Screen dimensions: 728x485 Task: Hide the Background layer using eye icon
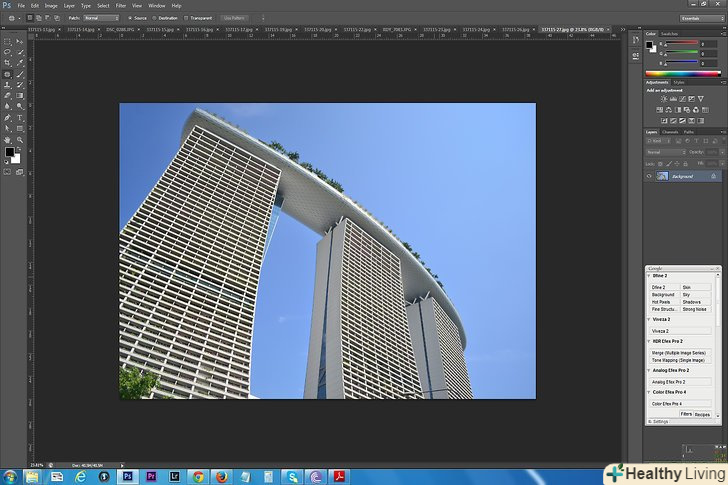point(649,176)
